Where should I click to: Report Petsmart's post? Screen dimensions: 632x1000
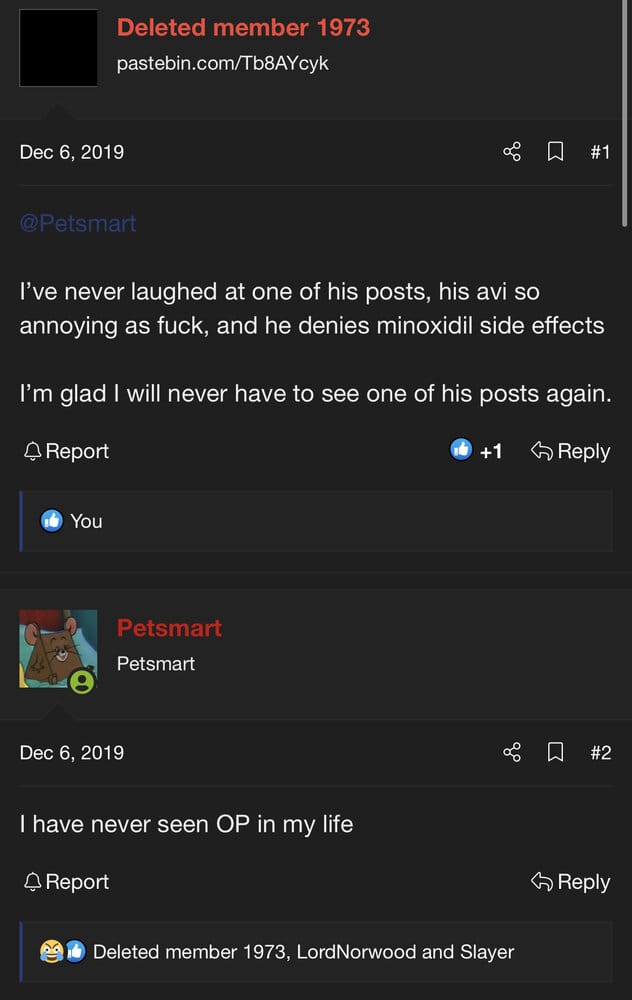[66, 881]
